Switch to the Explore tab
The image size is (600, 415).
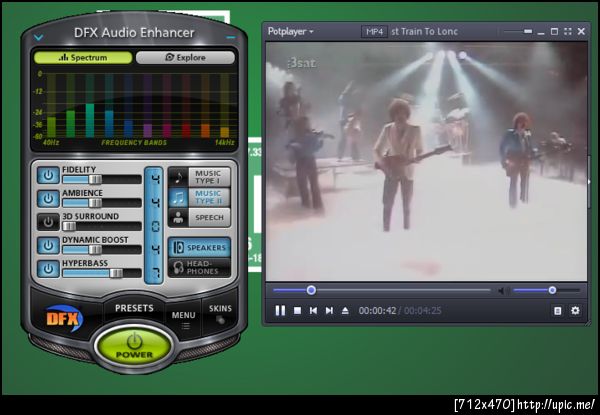tap(185, 57)
